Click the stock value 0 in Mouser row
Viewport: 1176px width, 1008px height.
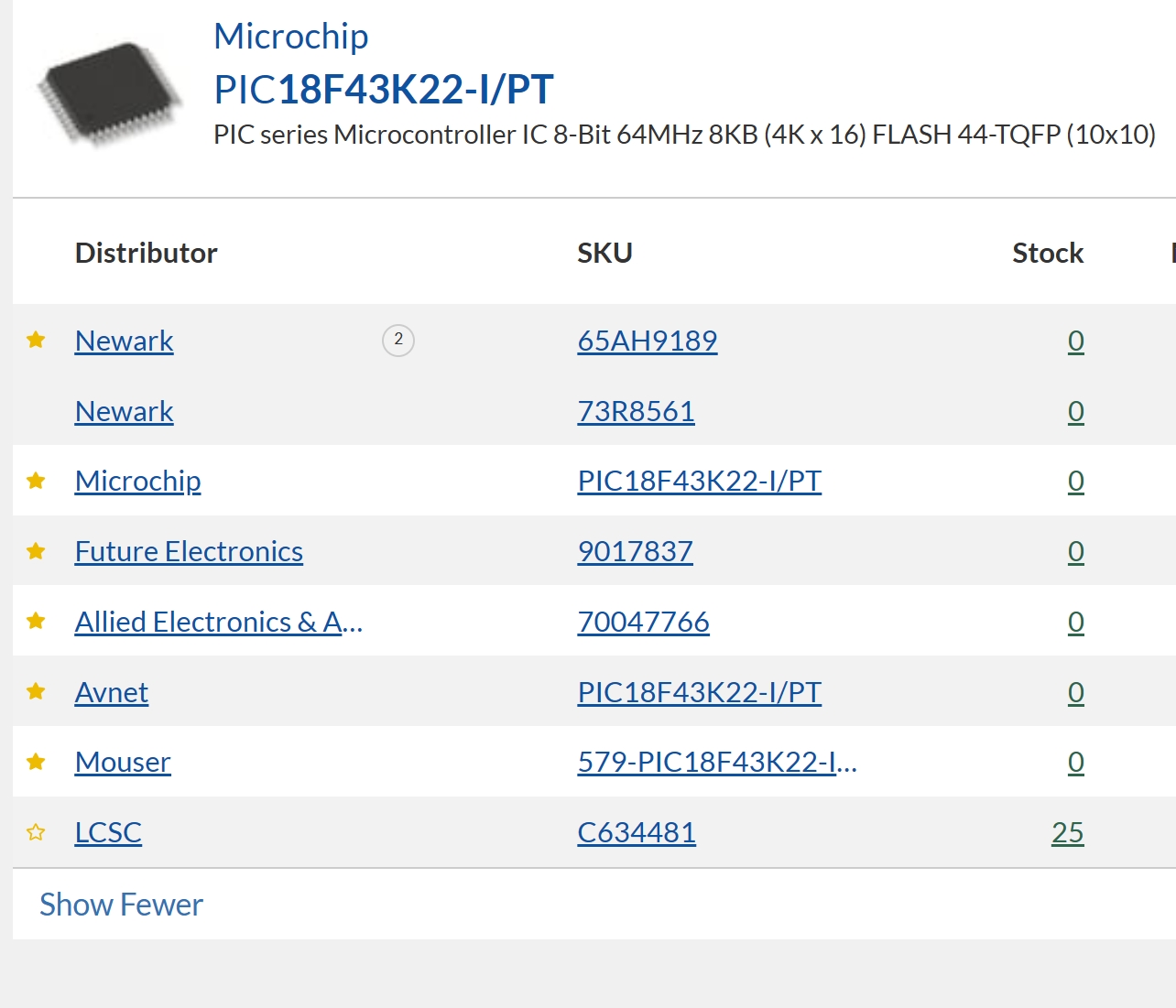(x=1076, y=762)
